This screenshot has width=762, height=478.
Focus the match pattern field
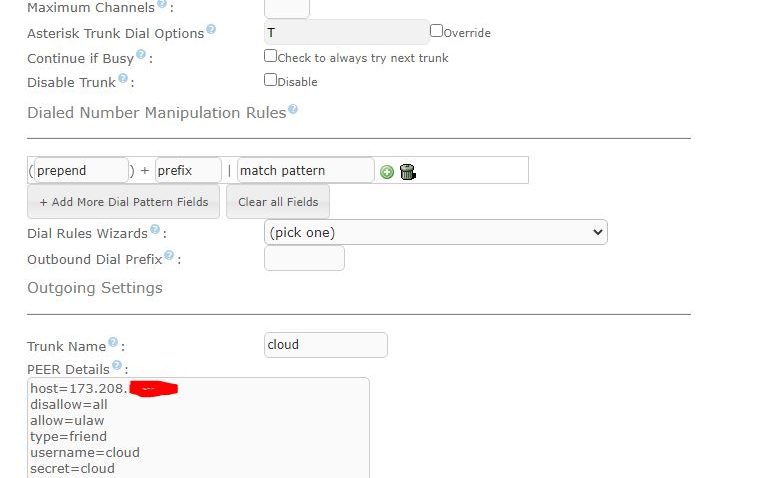305,170
